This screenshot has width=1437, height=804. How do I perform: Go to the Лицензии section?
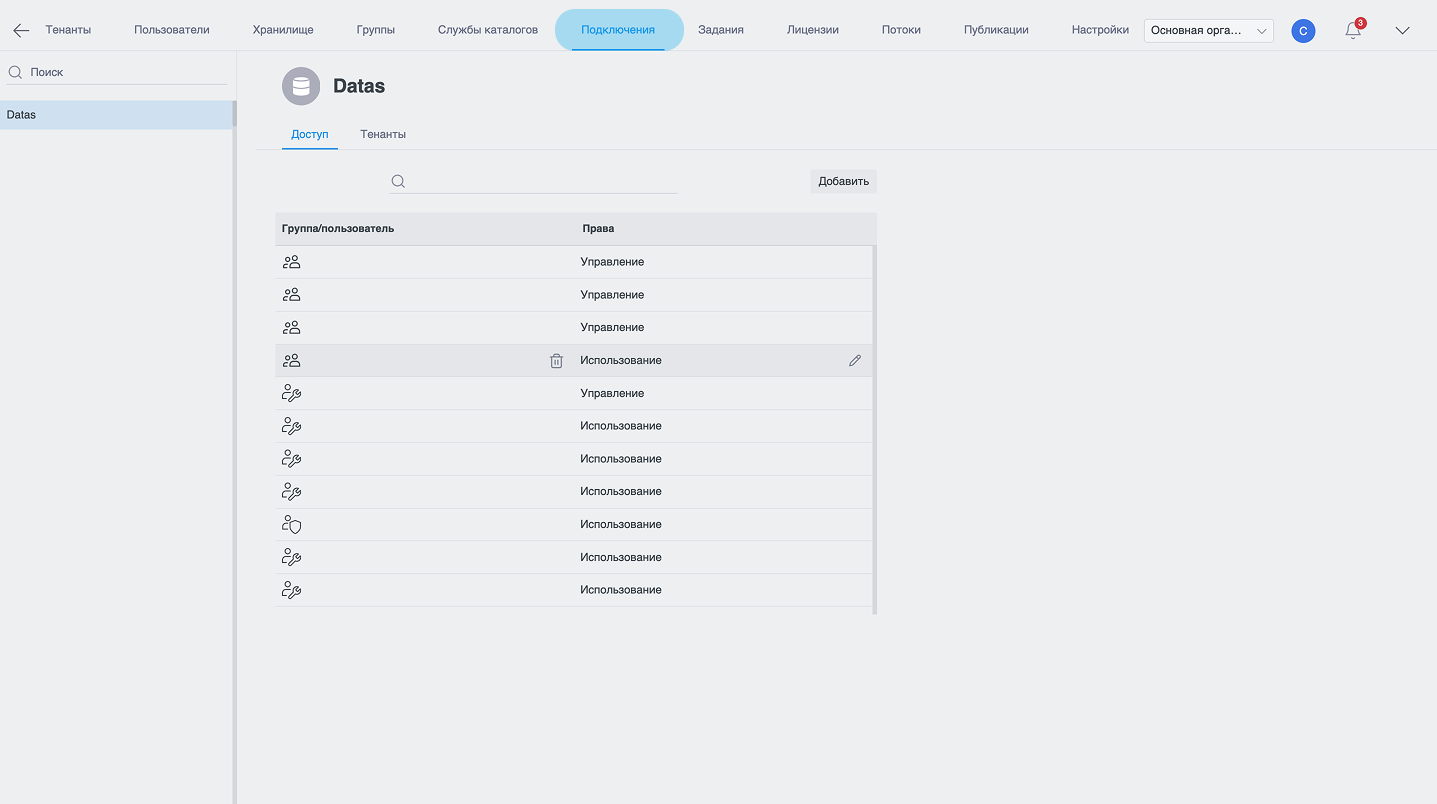click(812, 30)
